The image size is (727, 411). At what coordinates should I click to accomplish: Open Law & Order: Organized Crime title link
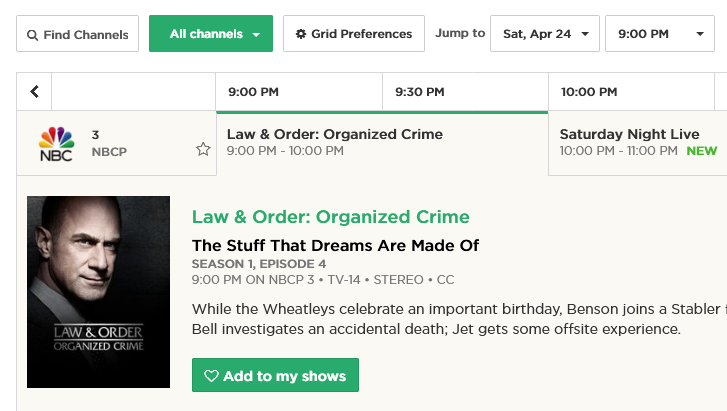(330, 217)
